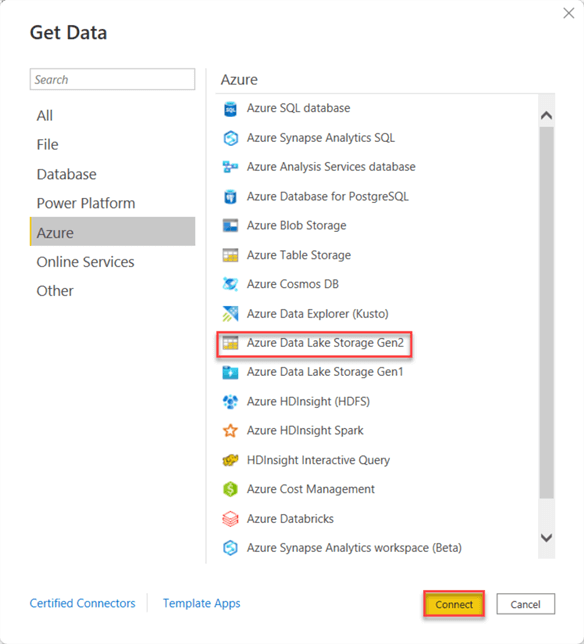This screenshot has width=584, height=644.
Task: Click the Azure Synapse Analytics SQL icon
Action: tap(230, 138)
